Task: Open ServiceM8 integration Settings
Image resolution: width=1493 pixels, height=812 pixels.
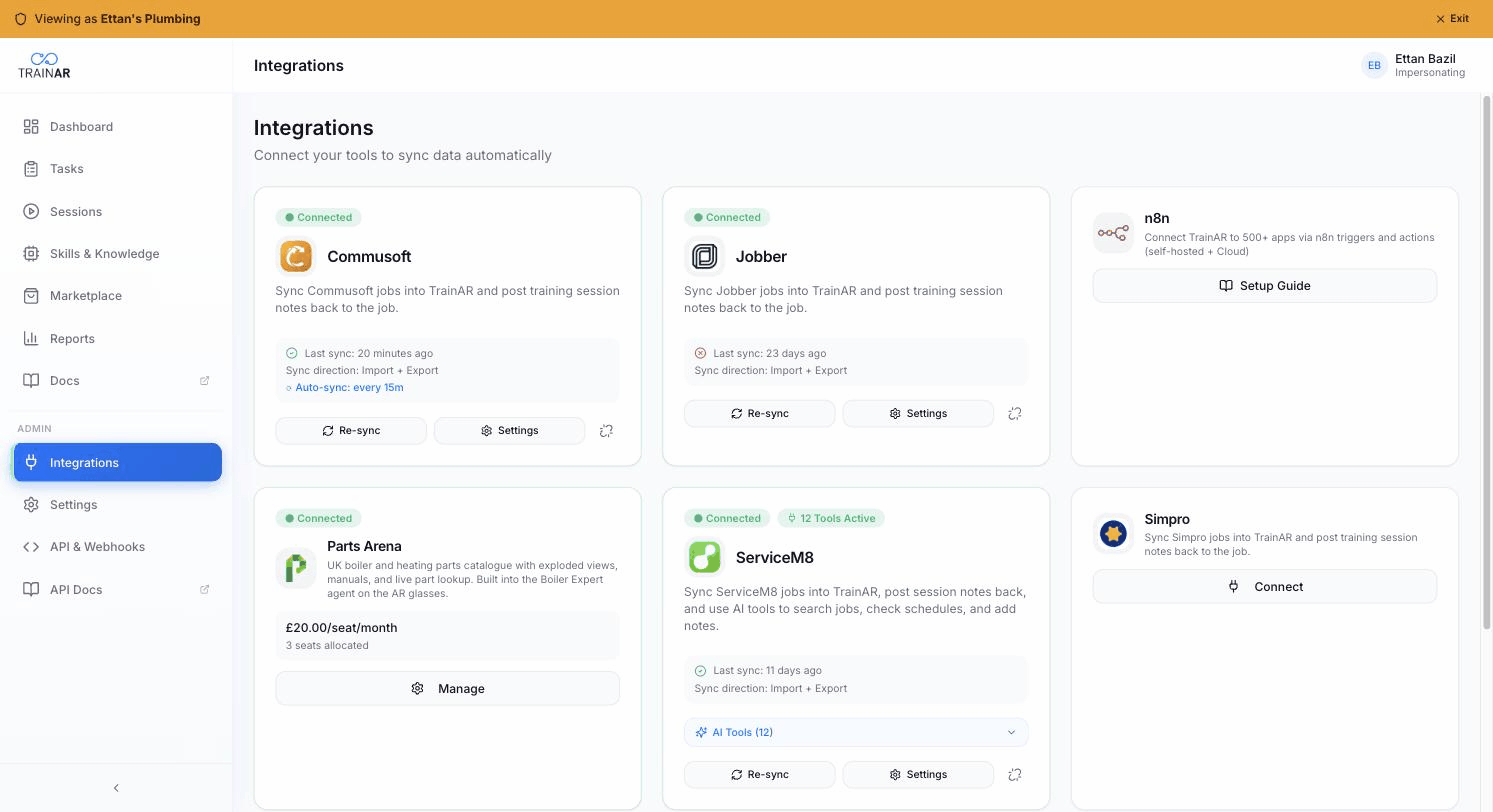Action: (918, 775)
